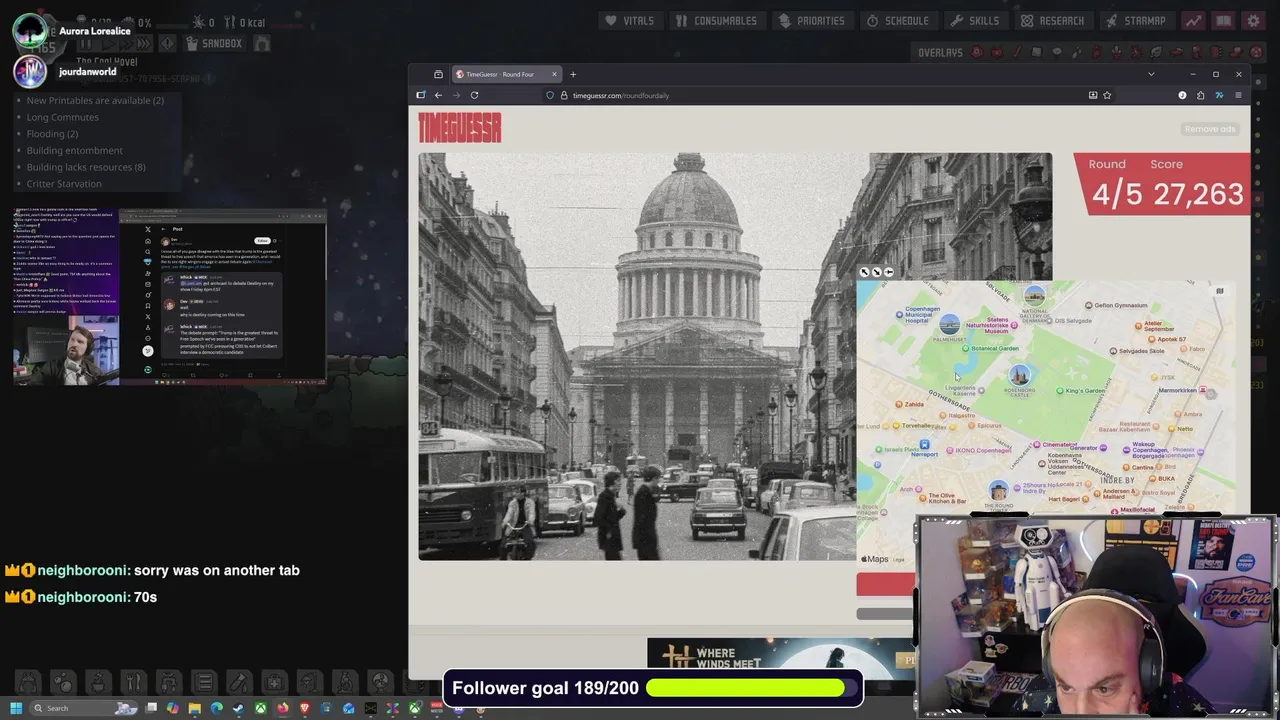Image resolution: width=1280 pixels, height=720 pixels.
Task: Click browser tab TimeGuessr - Round Four
Action: (506, 74)
